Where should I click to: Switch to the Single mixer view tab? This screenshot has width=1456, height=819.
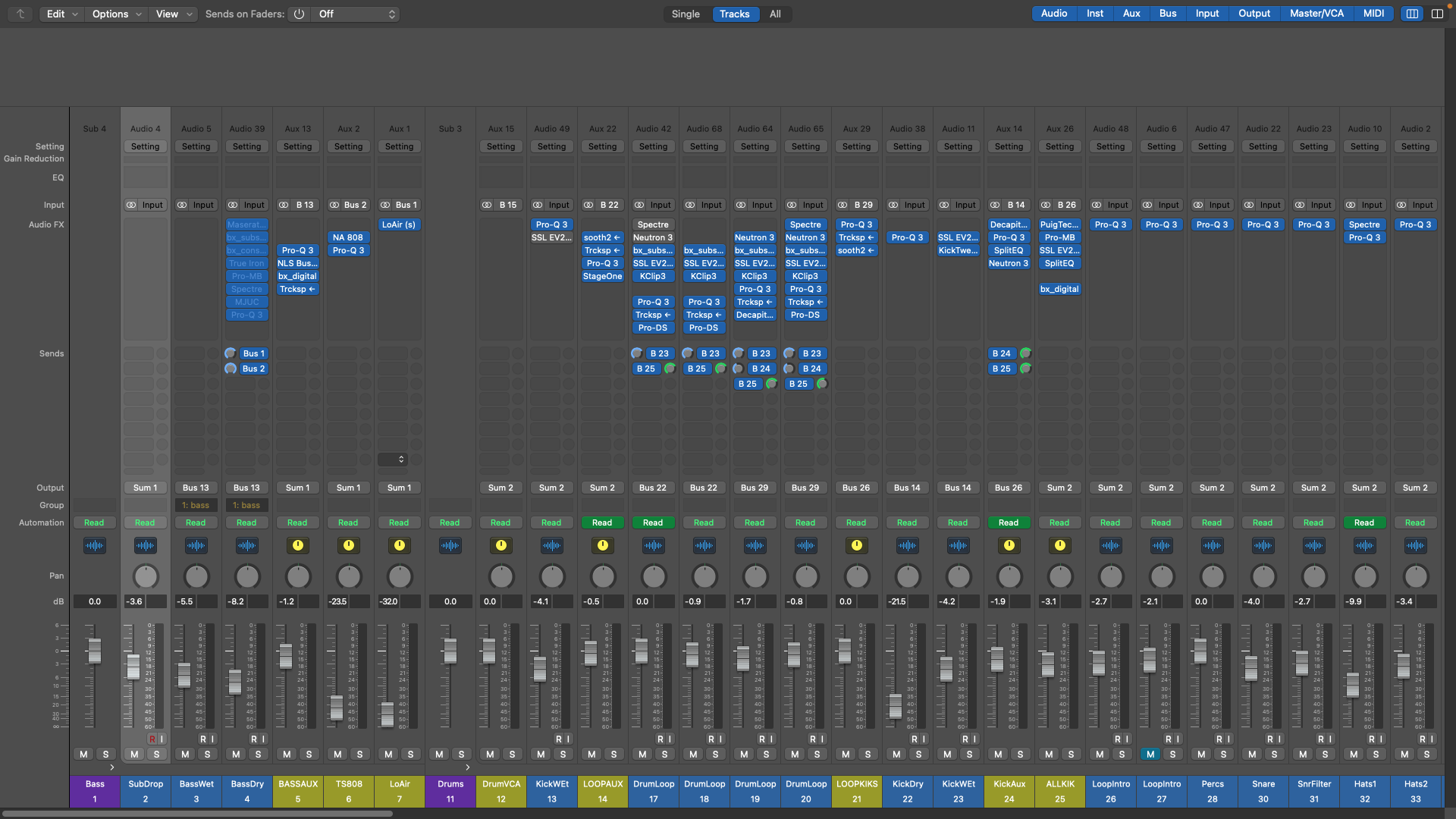coord(686,14)
